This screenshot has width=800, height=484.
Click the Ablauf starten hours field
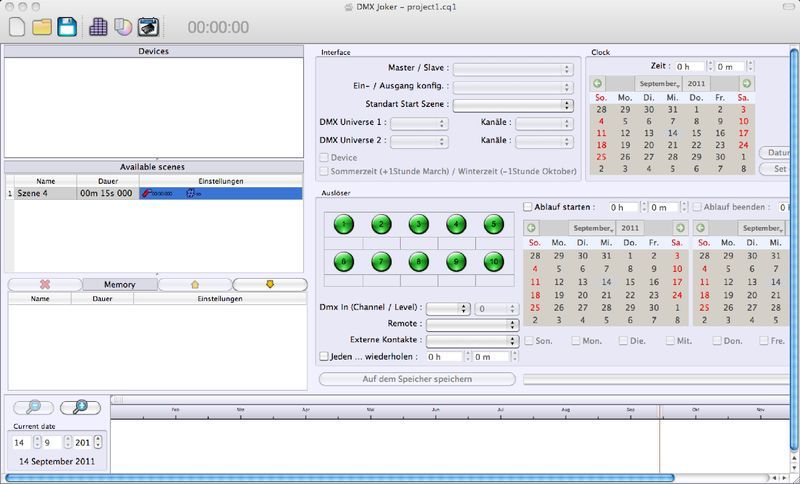623,208
